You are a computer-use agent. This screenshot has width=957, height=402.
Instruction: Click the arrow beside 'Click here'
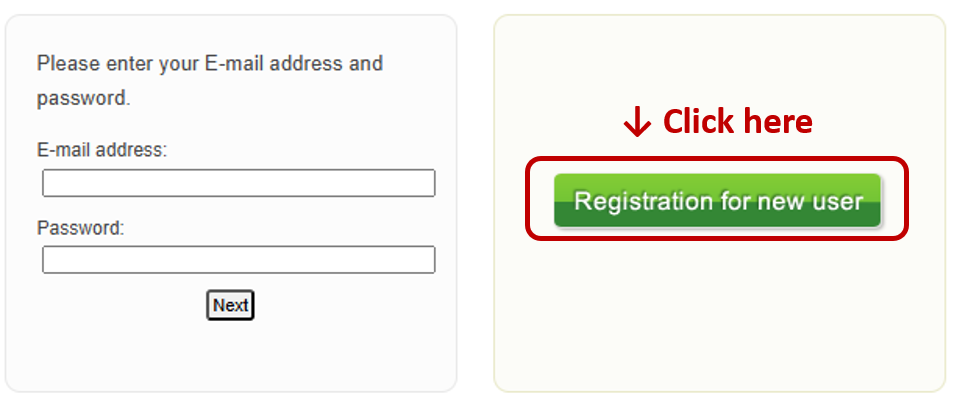tap(636, 122)
